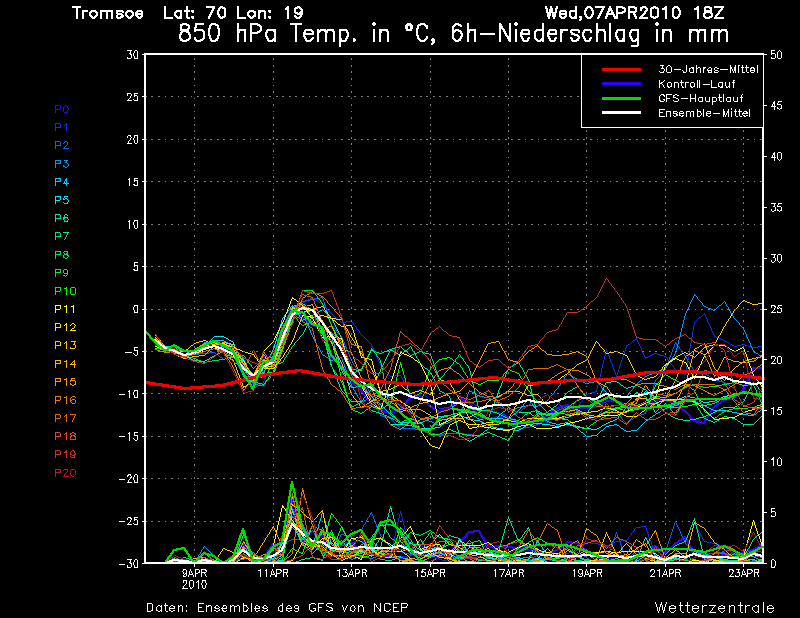Image resolution: width=800 pixels, height=618 pixels.
Task: Select the P20 ensemble member label
Action: (x=64, y=472)
